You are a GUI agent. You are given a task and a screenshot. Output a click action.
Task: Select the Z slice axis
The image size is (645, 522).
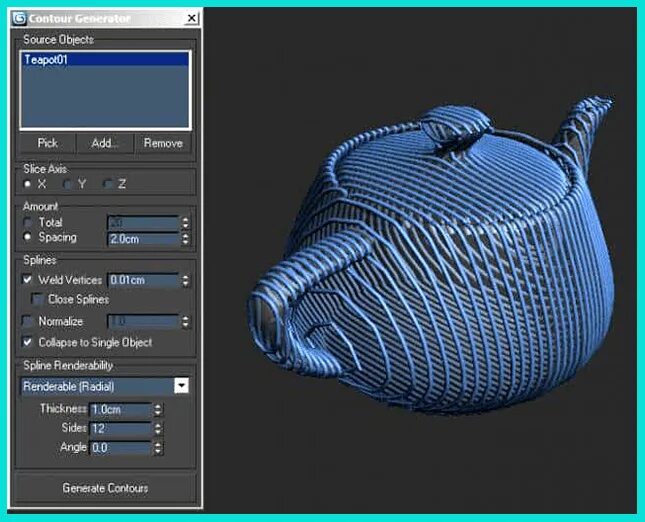point(108,184)
